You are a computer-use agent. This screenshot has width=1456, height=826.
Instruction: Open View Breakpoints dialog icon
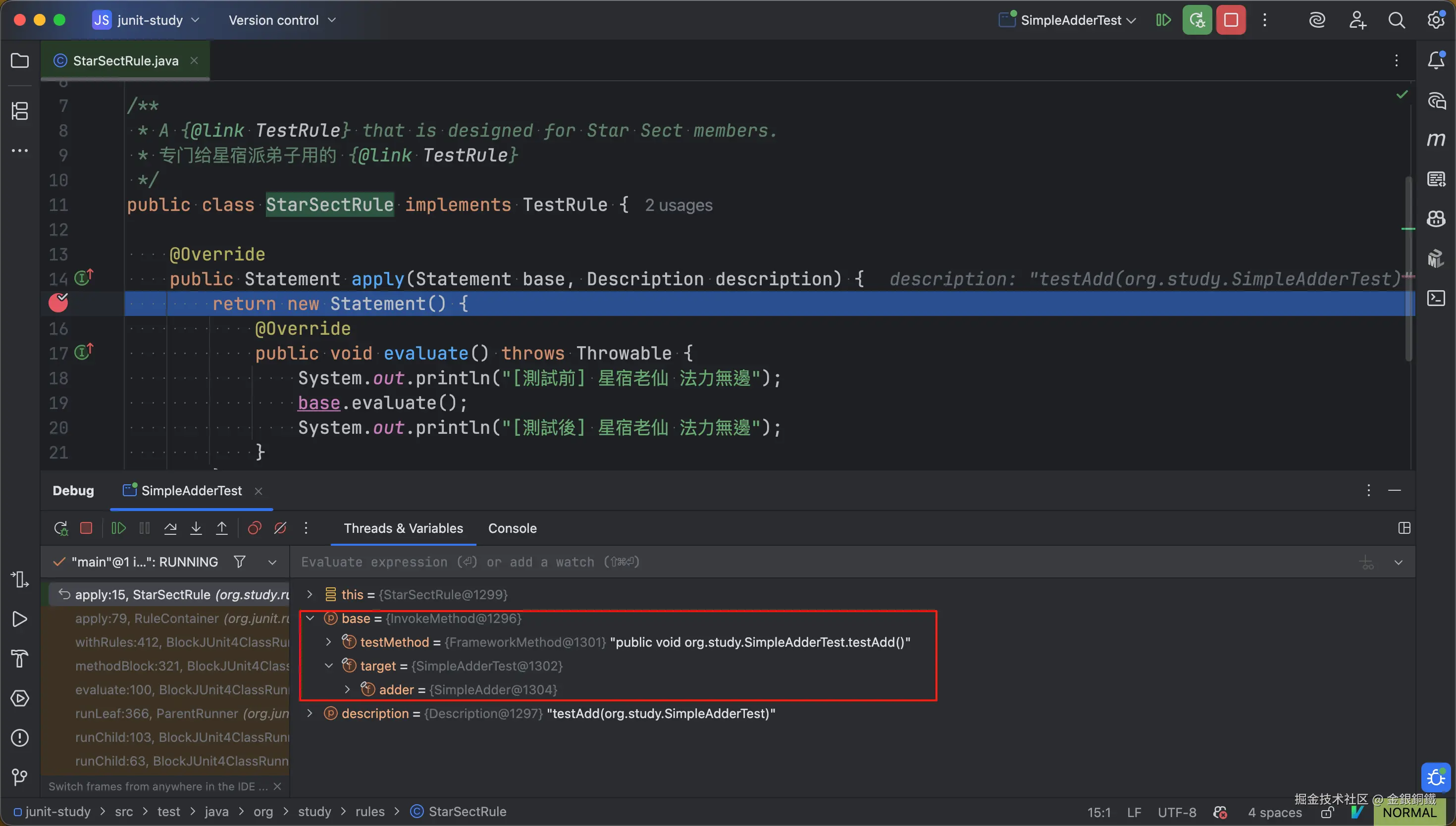click(x=254, y=528)
